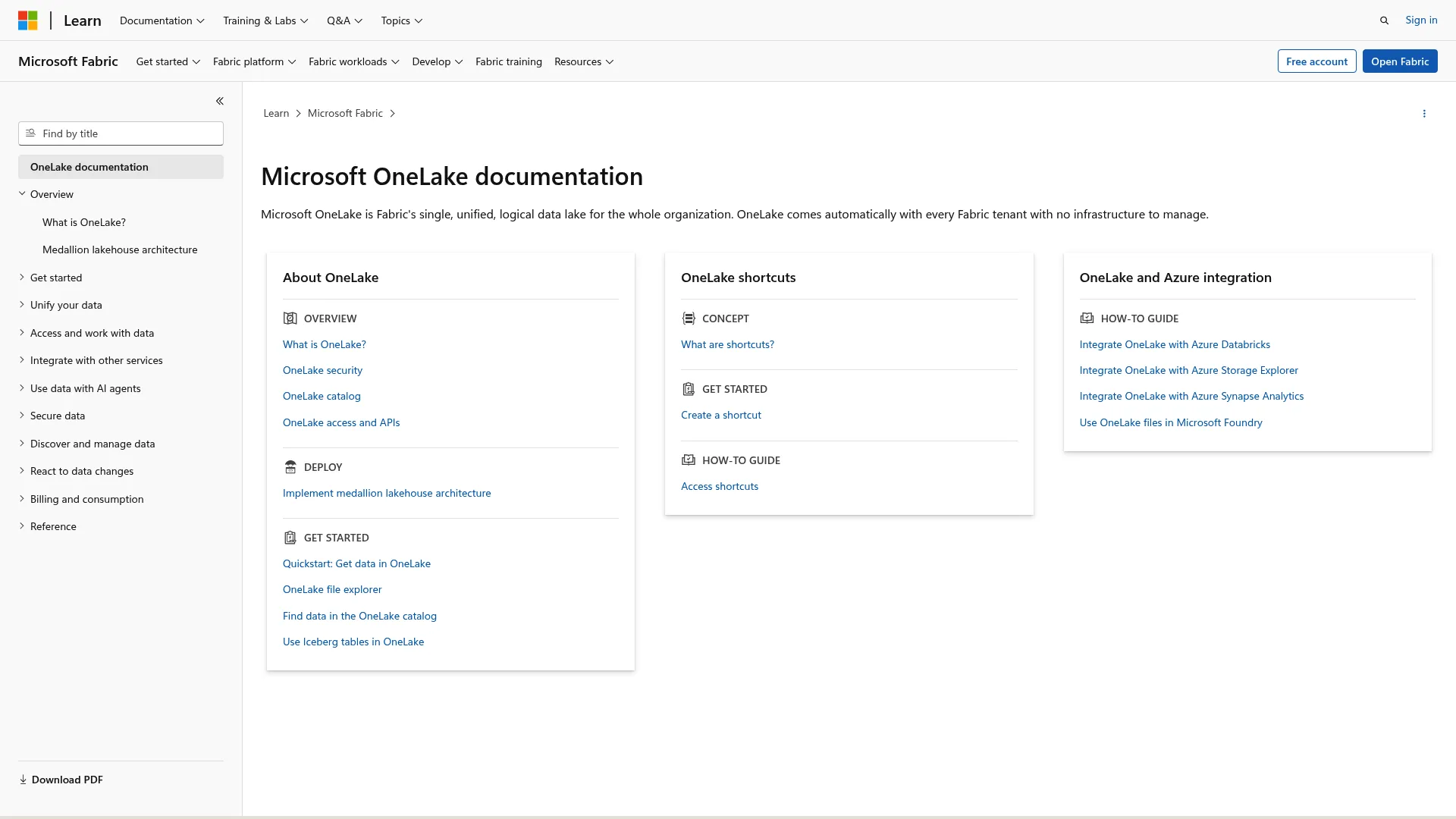Expand the Reference section
This screenshot has width=1456, height=819.
(x=22, y=526)
